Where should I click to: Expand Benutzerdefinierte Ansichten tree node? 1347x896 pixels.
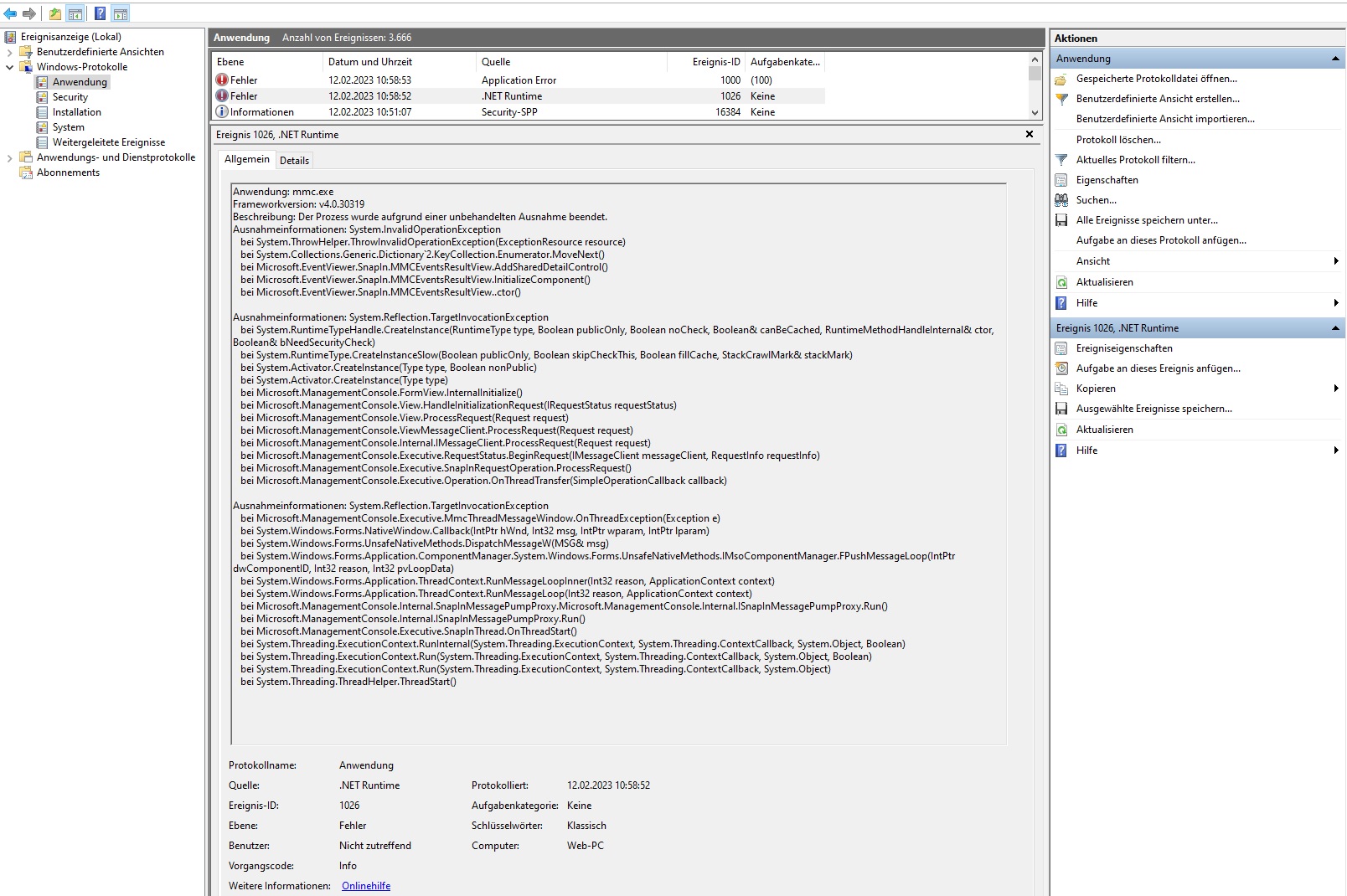pyautogui.click(x=10, y=52)
